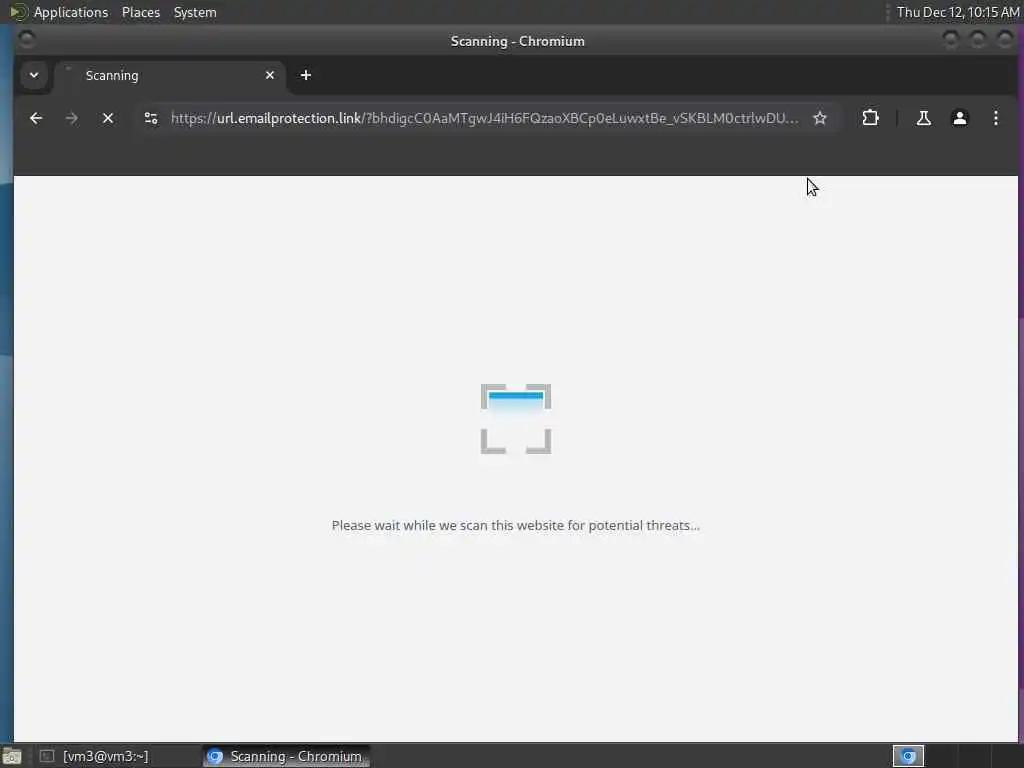Open Chromium three-dot menu
The height and width of the screenshot is (768, 1024).
(995, 118)
